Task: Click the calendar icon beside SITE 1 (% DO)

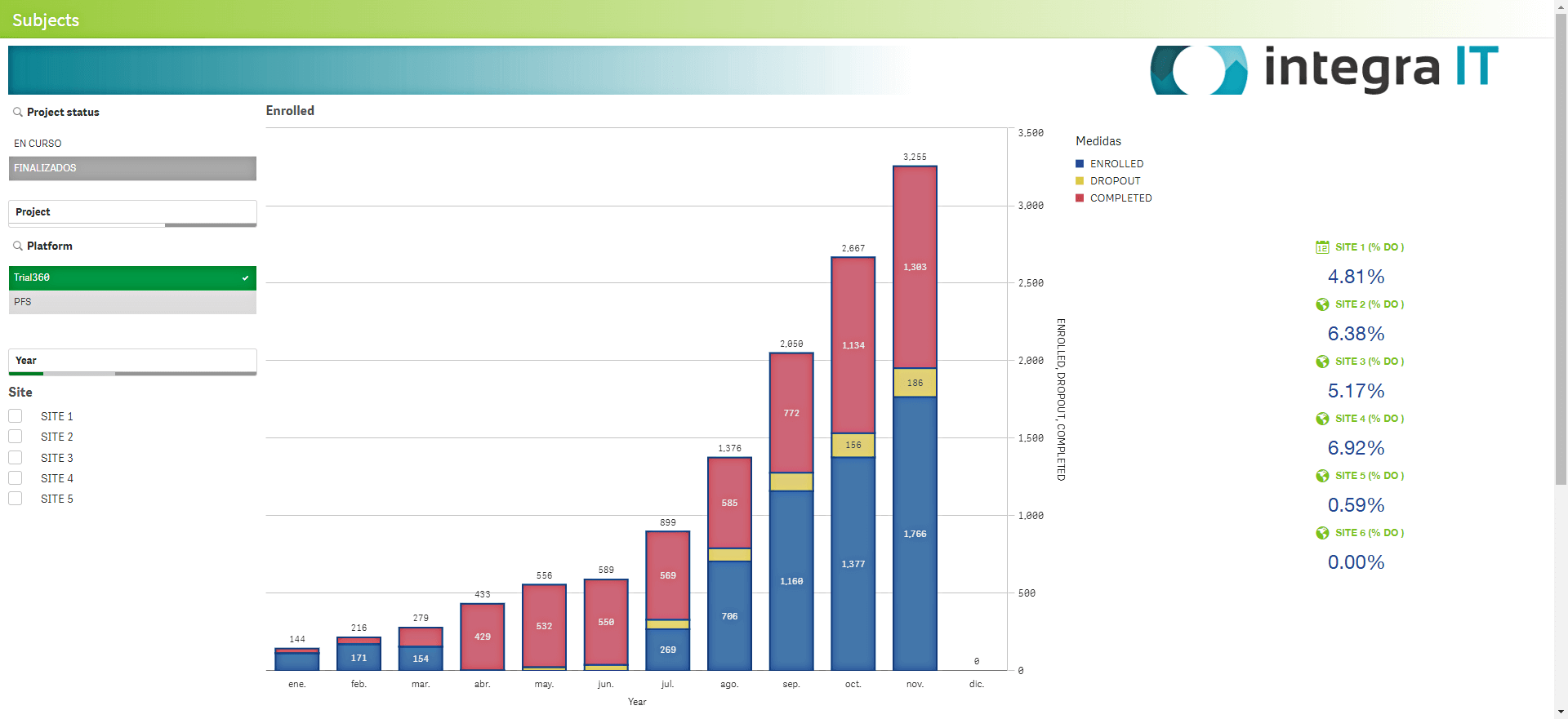Action: tap(1322, 247)
